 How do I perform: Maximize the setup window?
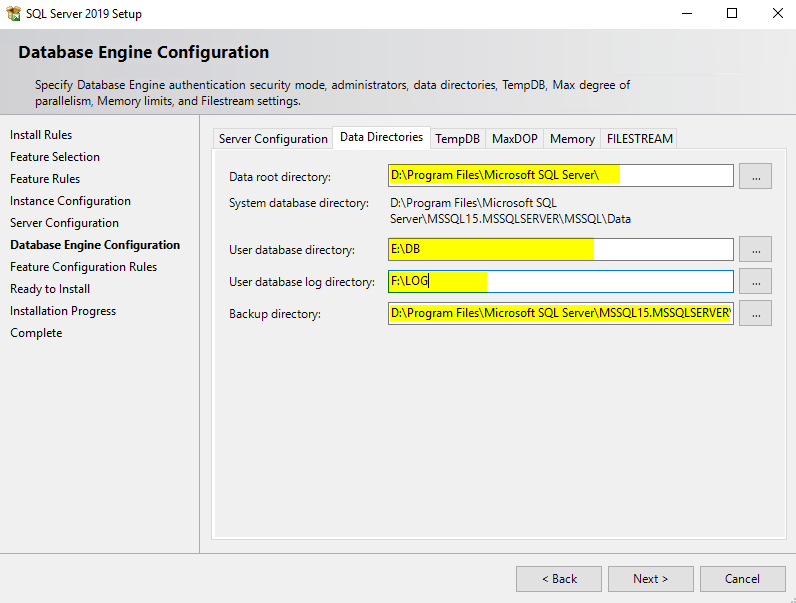732,14
